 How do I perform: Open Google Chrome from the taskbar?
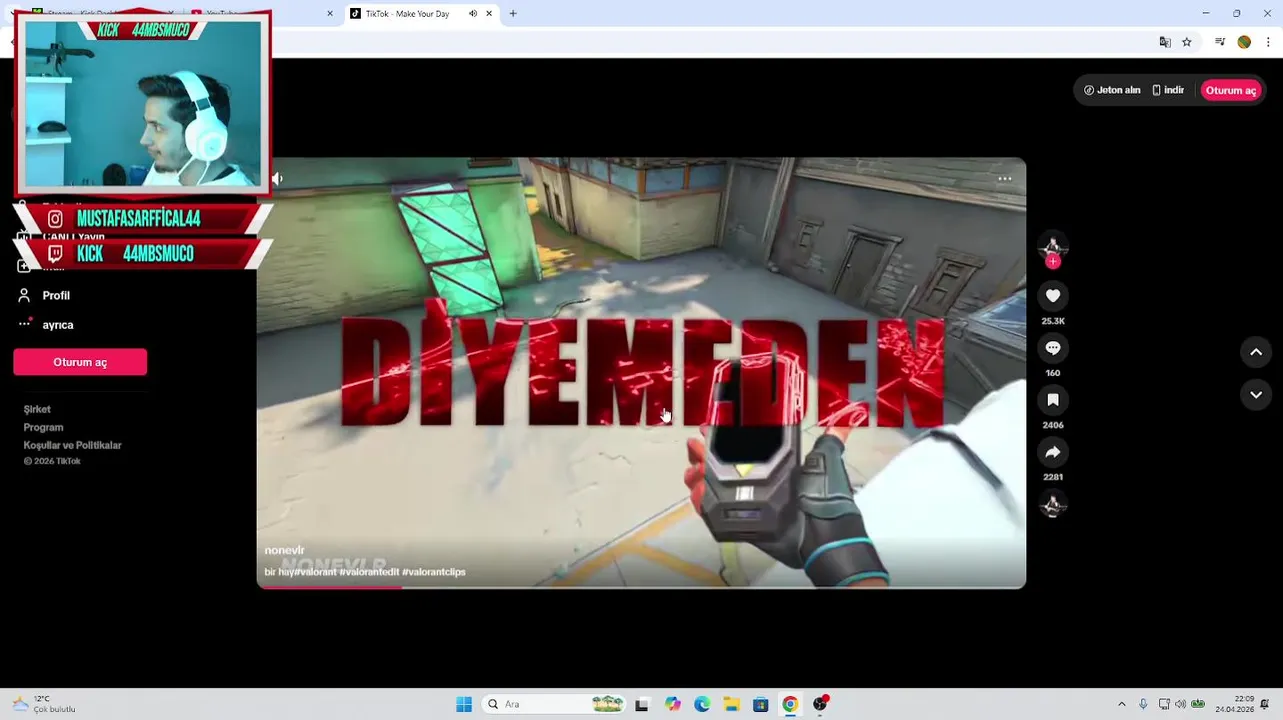pyautogui.click(x=790, y=704)
